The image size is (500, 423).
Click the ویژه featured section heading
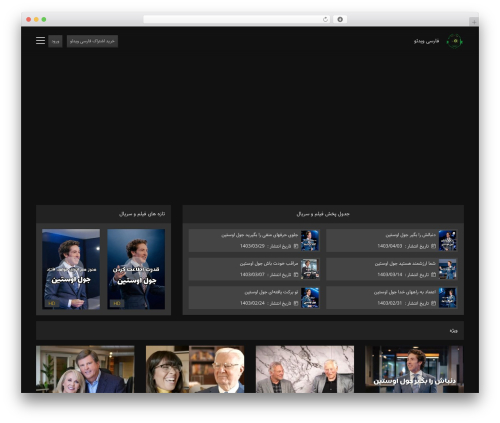pos(453,331)
